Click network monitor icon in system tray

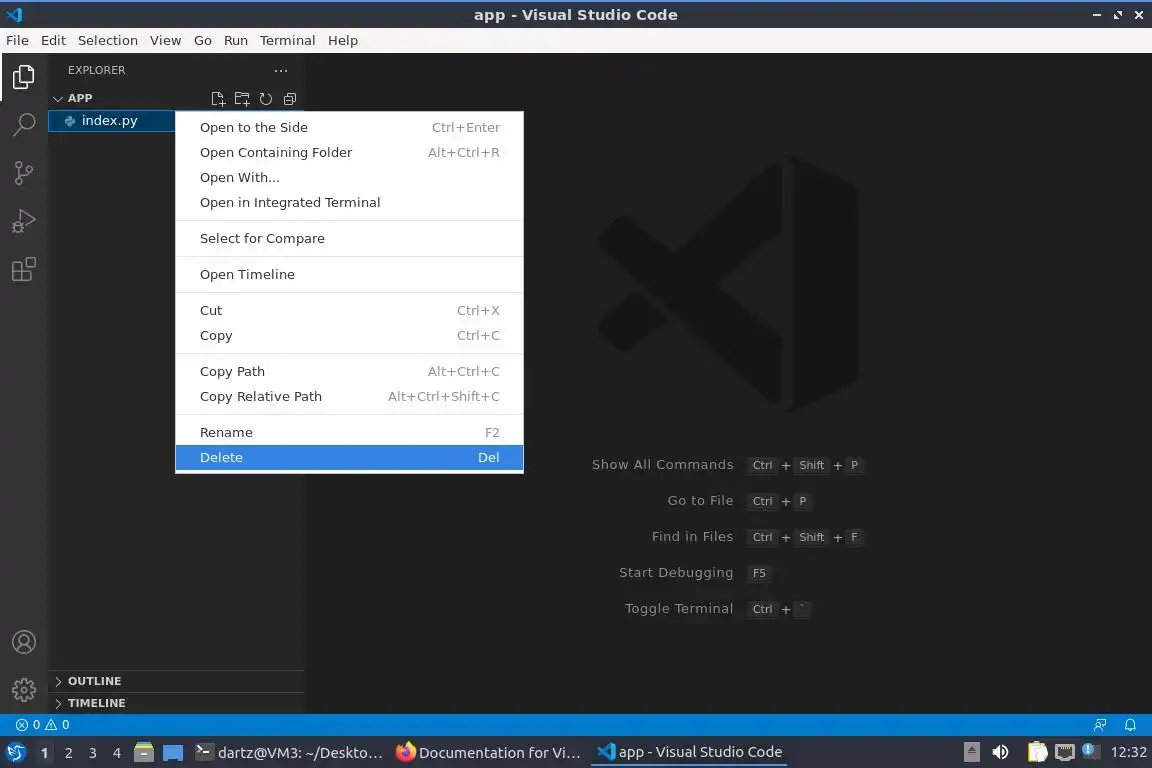click(1065, 752)
